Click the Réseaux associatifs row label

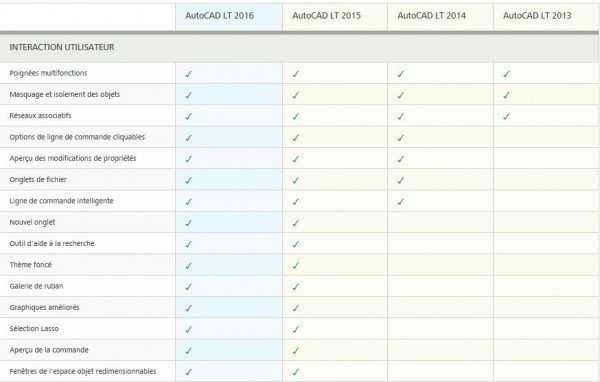coord(40,116)
